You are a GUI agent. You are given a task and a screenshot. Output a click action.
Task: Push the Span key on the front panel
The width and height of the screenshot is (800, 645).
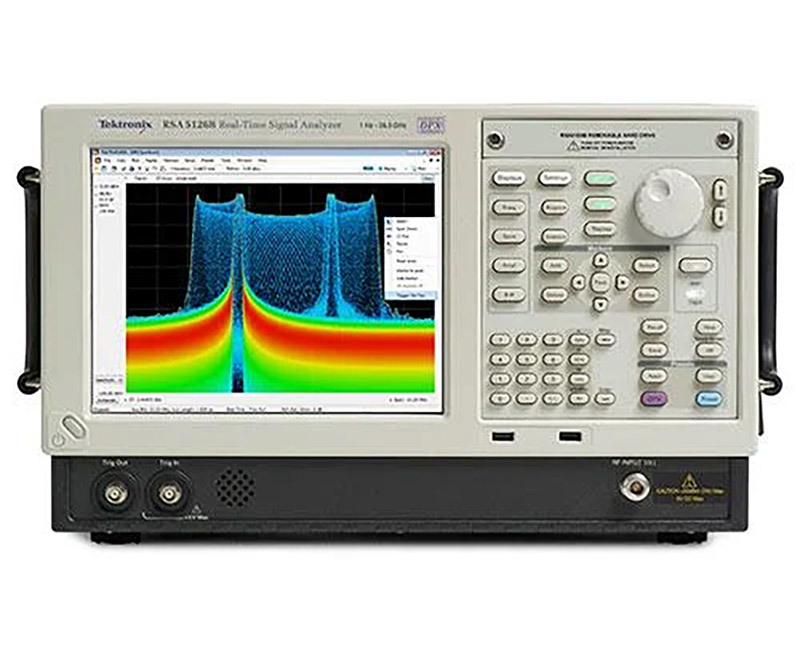point(509,237)
